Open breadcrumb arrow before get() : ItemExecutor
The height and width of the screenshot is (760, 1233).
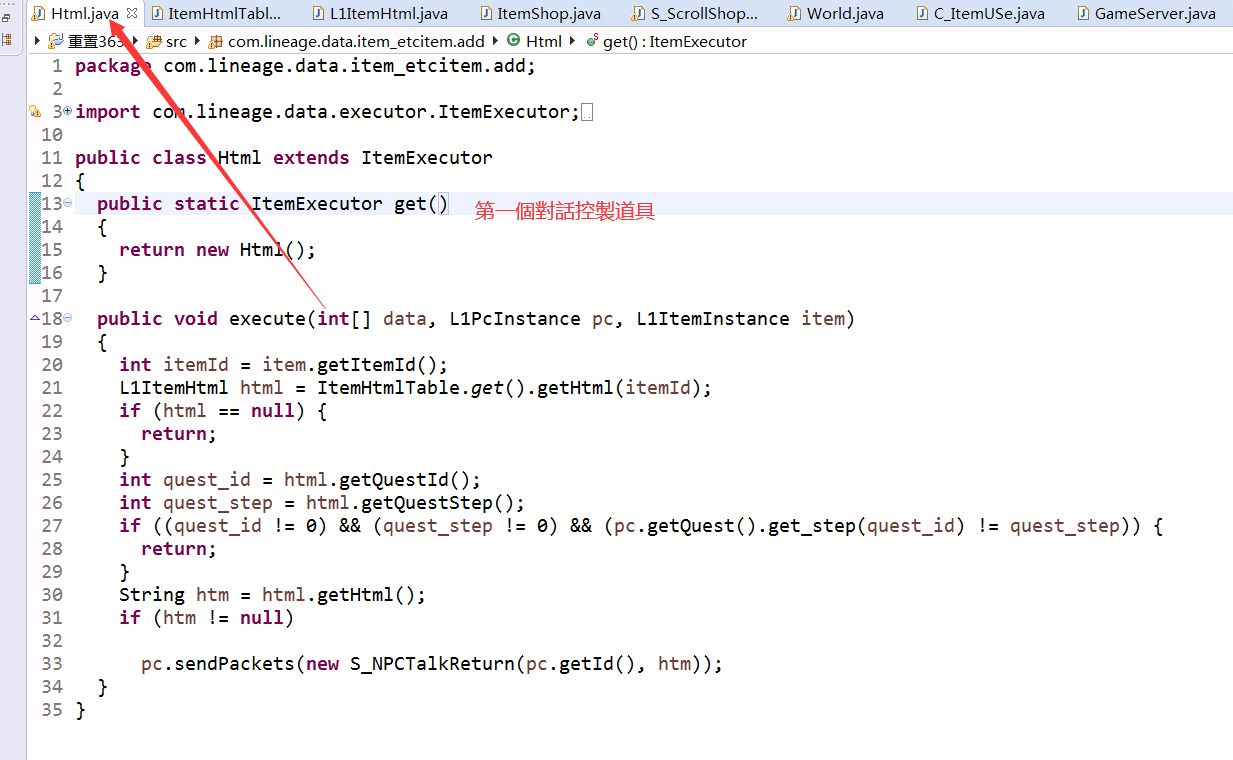573,41
